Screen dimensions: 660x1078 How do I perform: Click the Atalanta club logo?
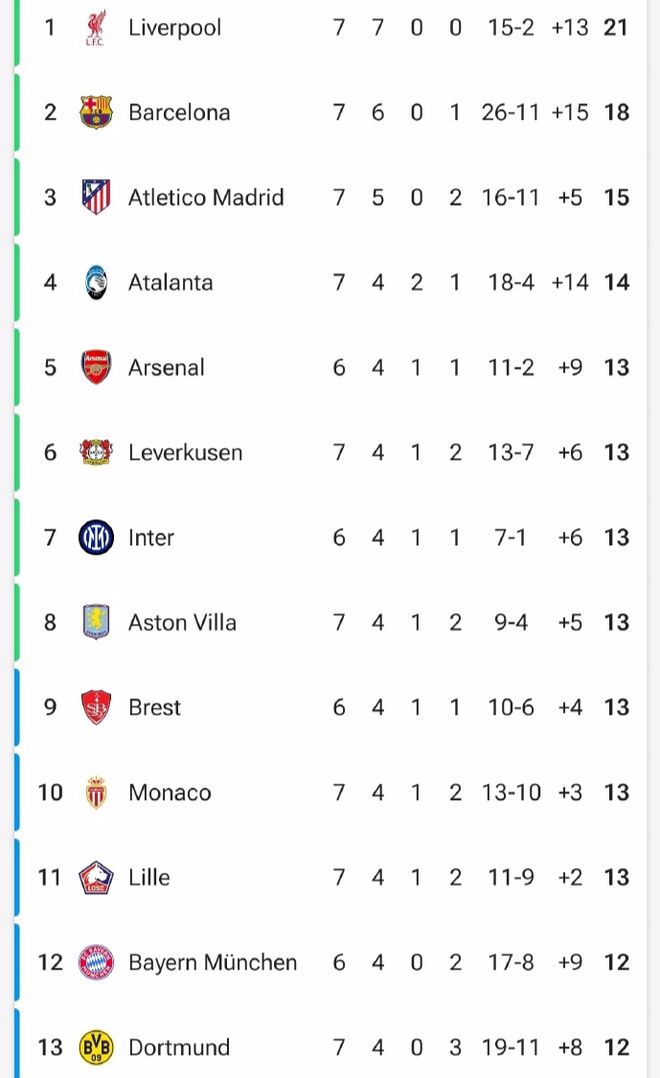(96, 282)
